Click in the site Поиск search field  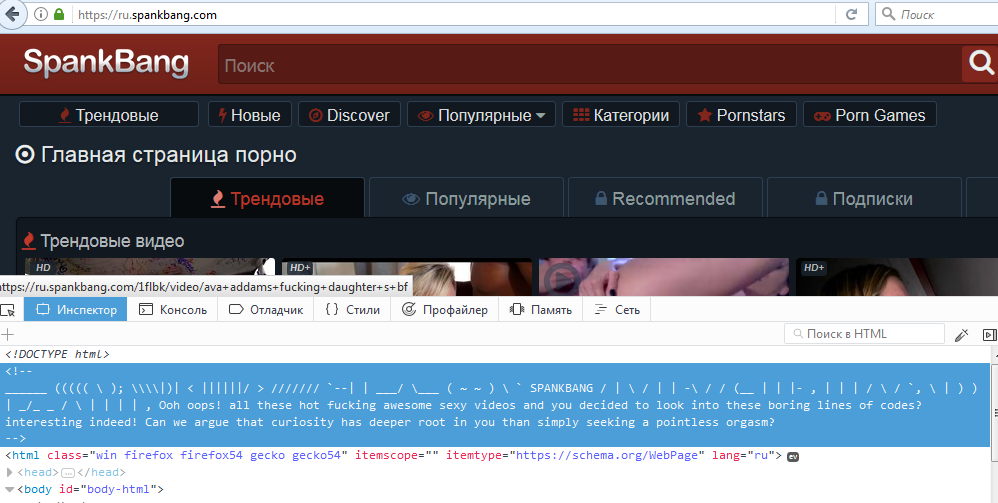[589, 64]
